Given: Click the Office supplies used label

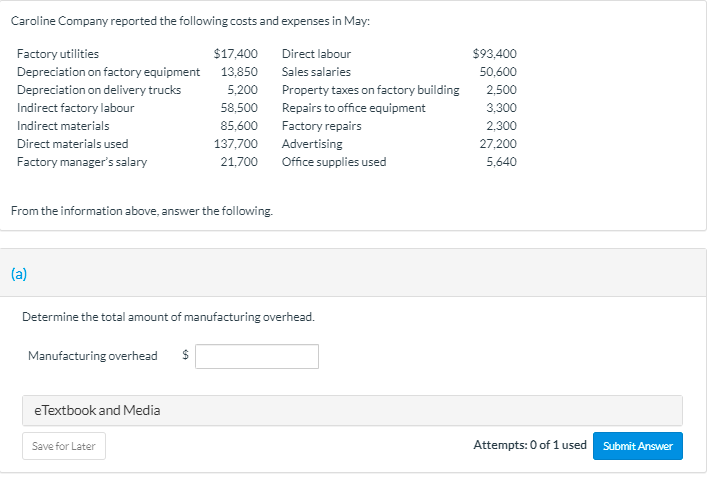Looking at the screenshot, I should [333, 162].
